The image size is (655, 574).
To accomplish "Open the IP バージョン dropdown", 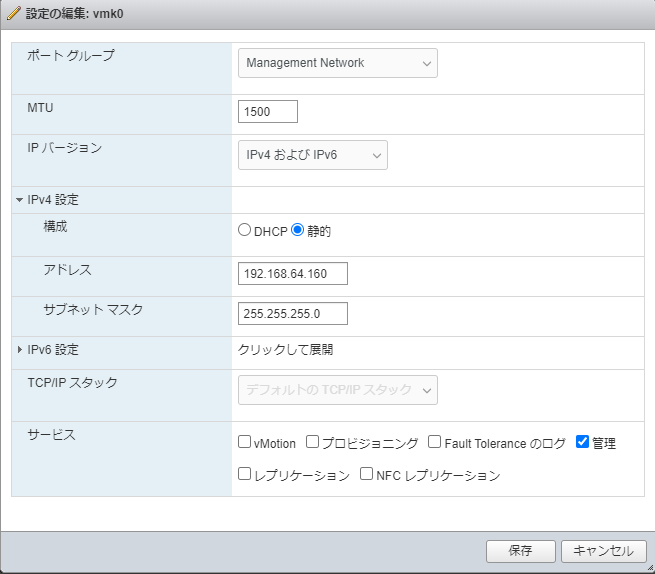I will coord(312,155).
